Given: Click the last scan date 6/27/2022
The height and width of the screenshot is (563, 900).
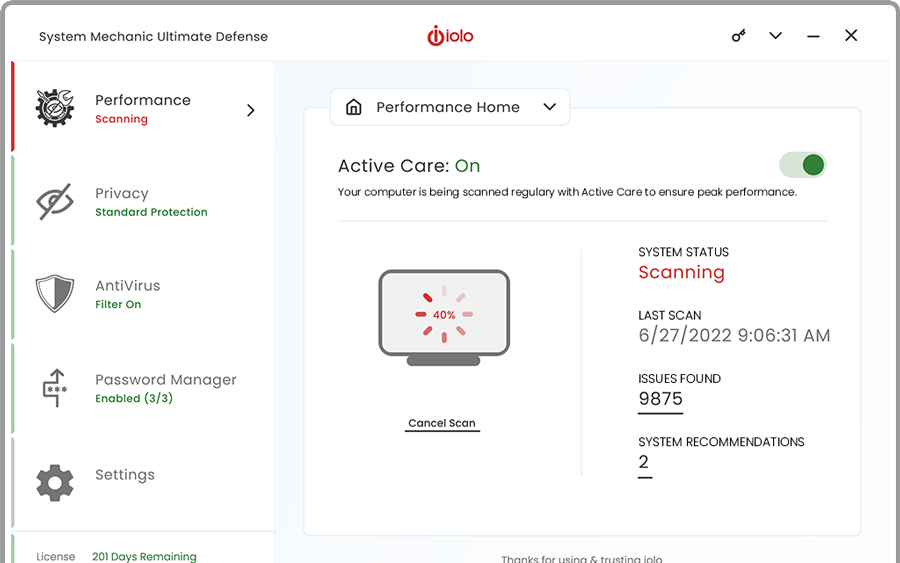Looking at the screenshot, I should pyautogui.click(x=734, y=335).
